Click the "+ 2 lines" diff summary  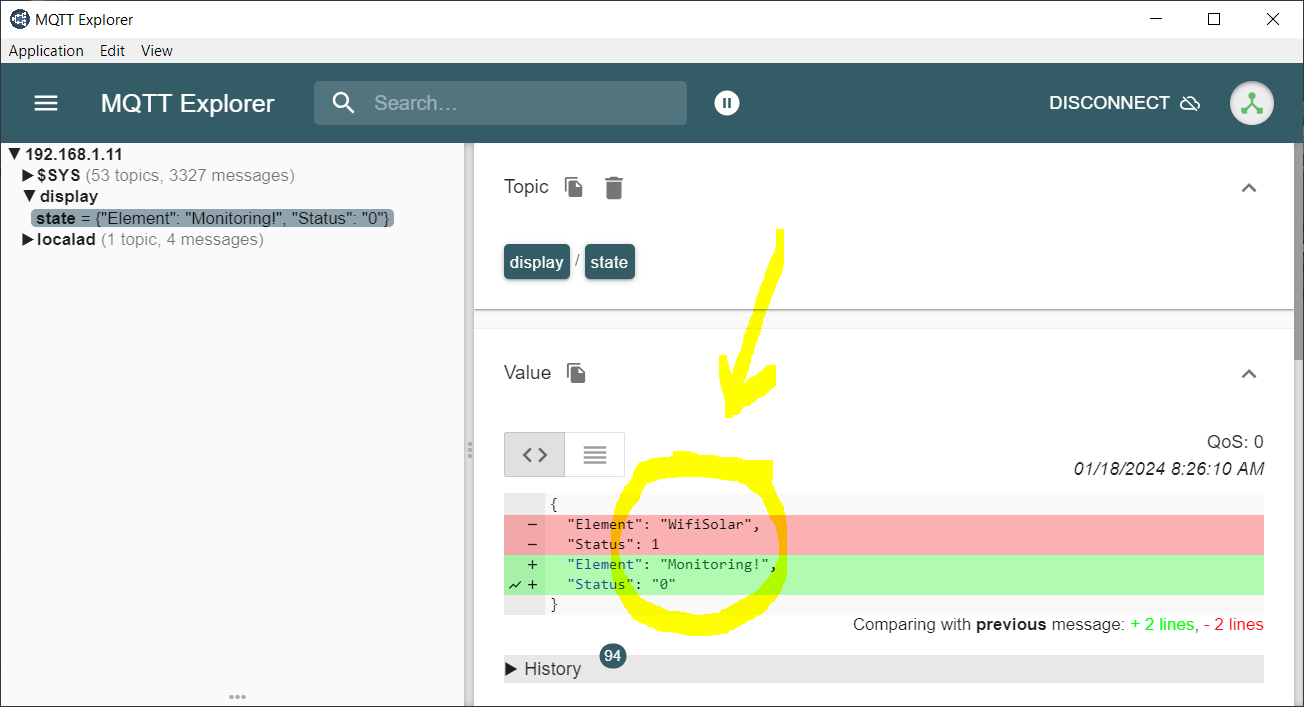click(x=1162, y=624)
